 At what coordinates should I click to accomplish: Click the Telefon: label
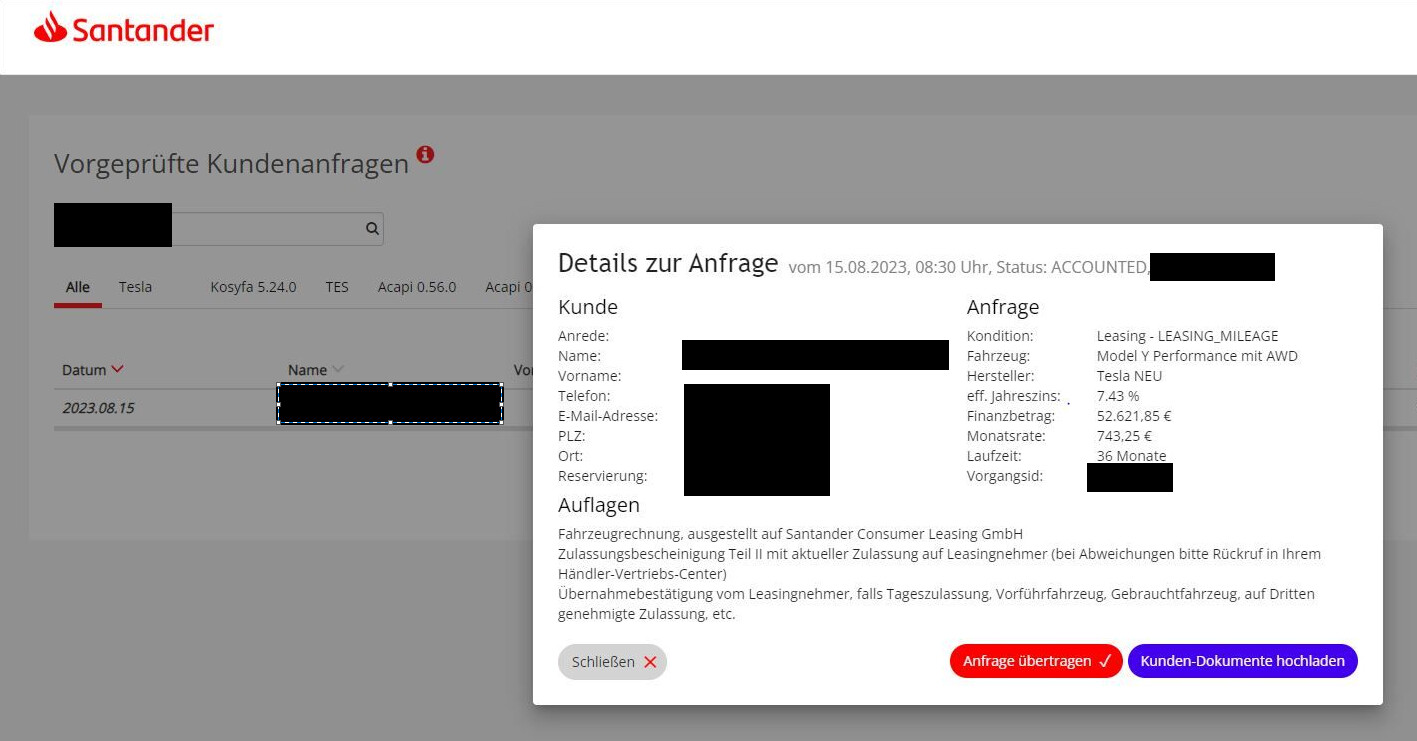(x=584, y=396)
